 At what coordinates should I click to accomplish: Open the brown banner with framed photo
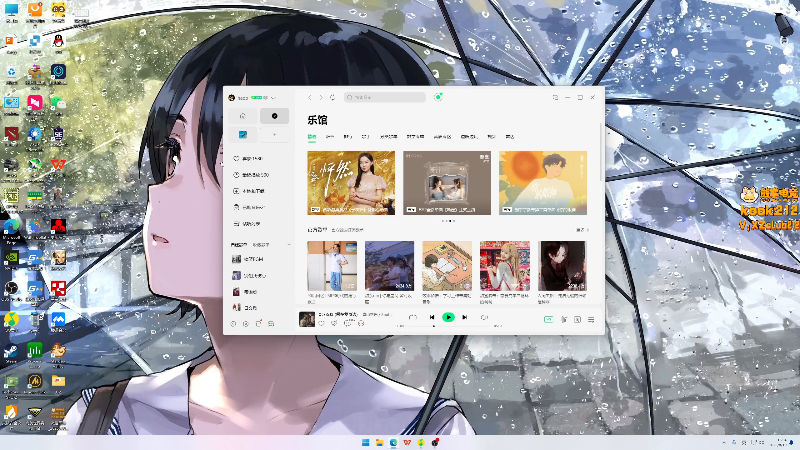(x=447, y=183)
